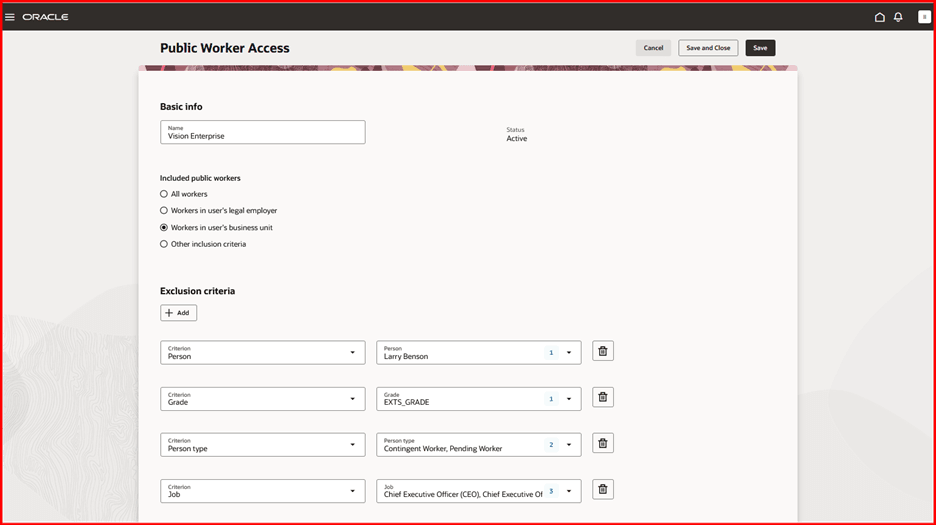Open the user profile avatar
This screenshot has width=936, height=525.
[924, 17]
